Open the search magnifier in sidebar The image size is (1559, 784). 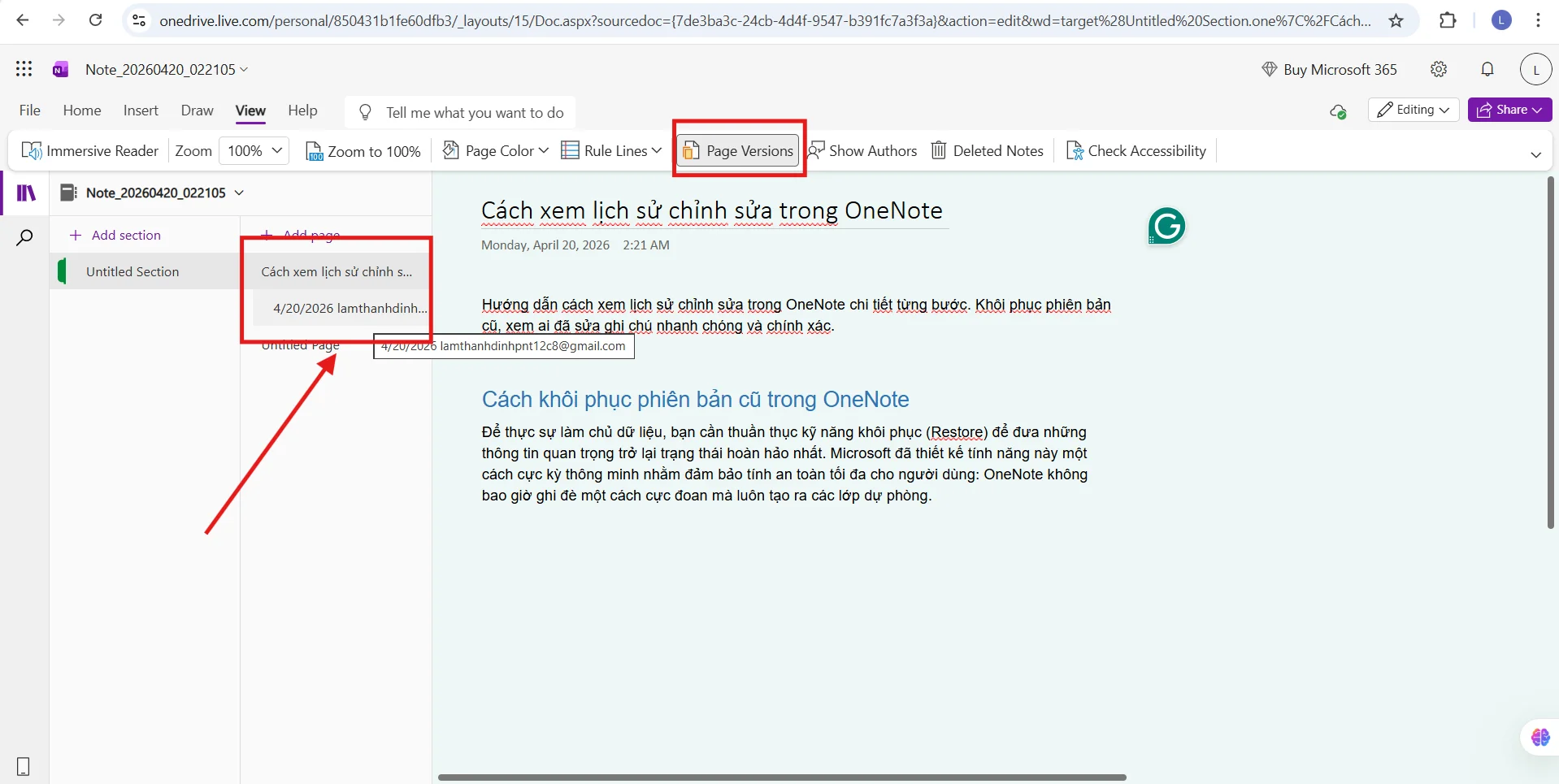click(x=25, y=237)
